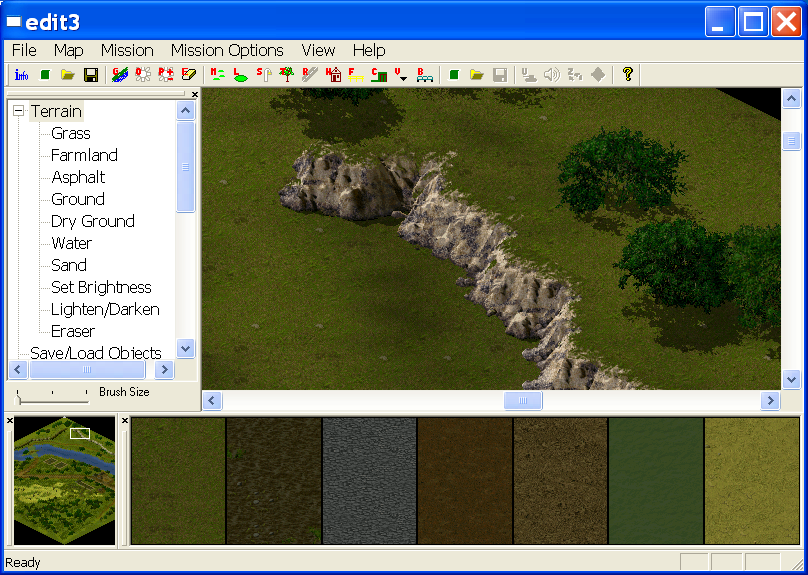Pick the dark brown soil texture swatch
This screenshot has width=808, height=575.
click(465, 481)
